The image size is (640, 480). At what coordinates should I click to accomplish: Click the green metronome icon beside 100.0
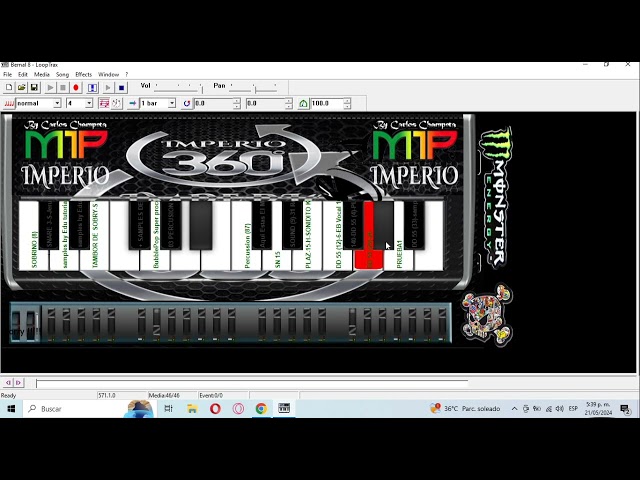tap(303, 103)
